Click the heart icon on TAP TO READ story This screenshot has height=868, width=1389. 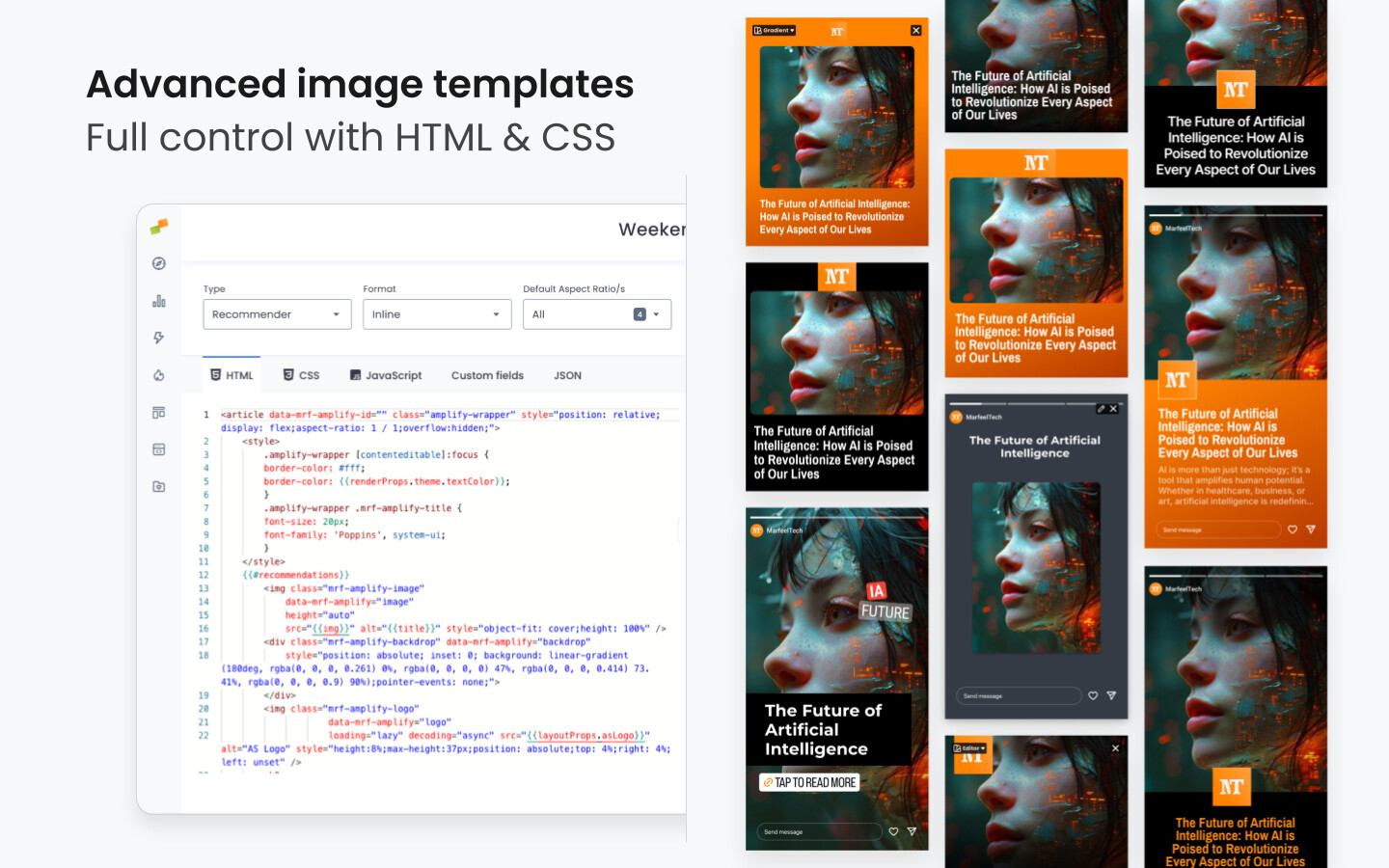(893, 831)
